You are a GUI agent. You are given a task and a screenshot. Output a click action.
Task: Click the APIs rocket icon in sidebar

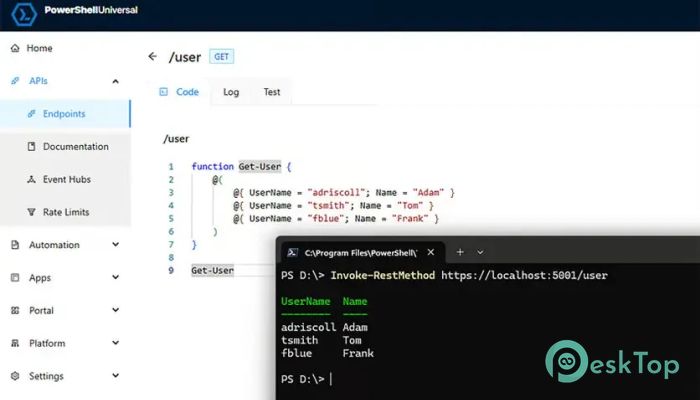(x=15, y=81)
